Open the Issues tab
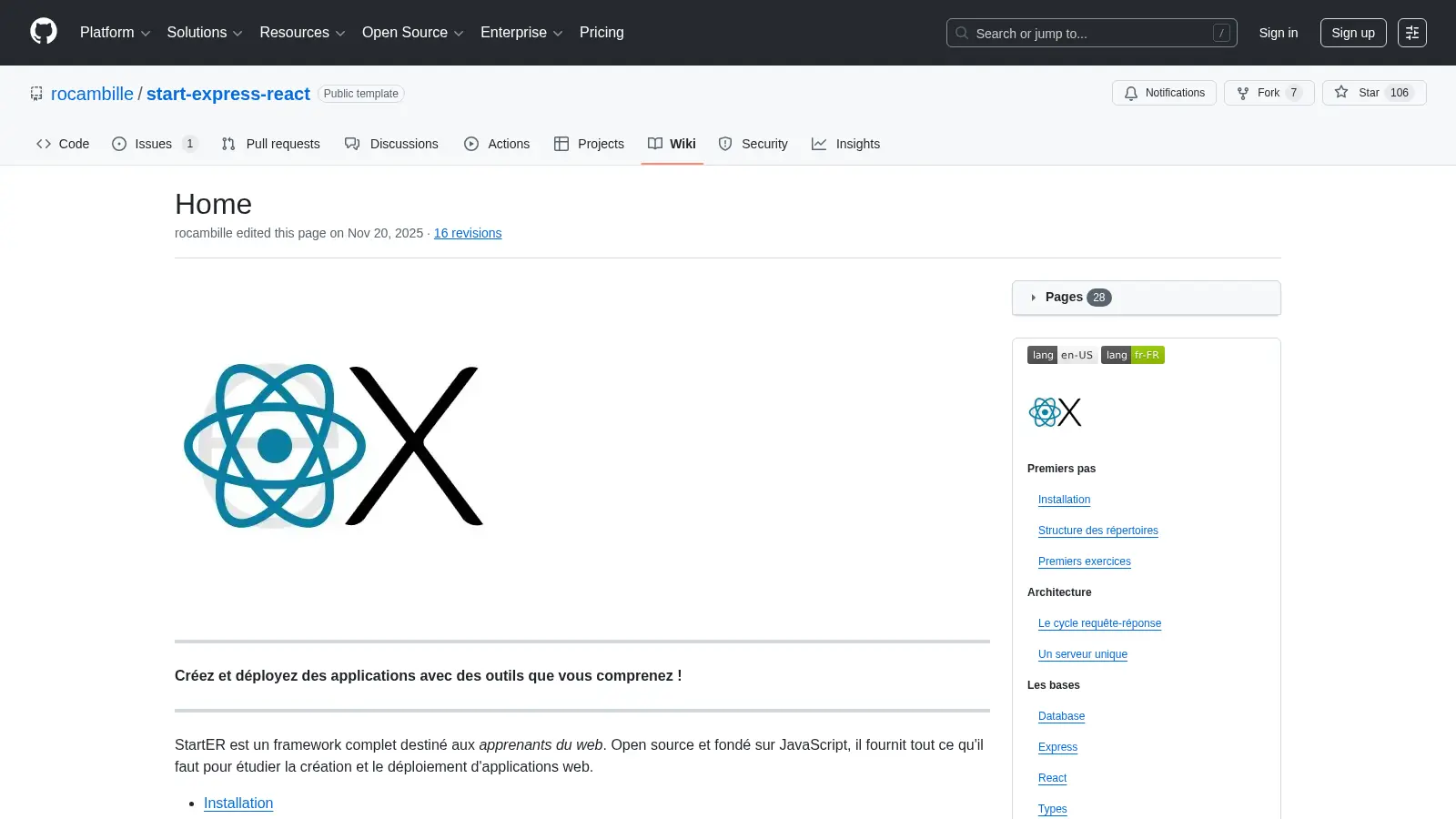This screenshot has height=819, width=1456. click(x=154, y=144)
